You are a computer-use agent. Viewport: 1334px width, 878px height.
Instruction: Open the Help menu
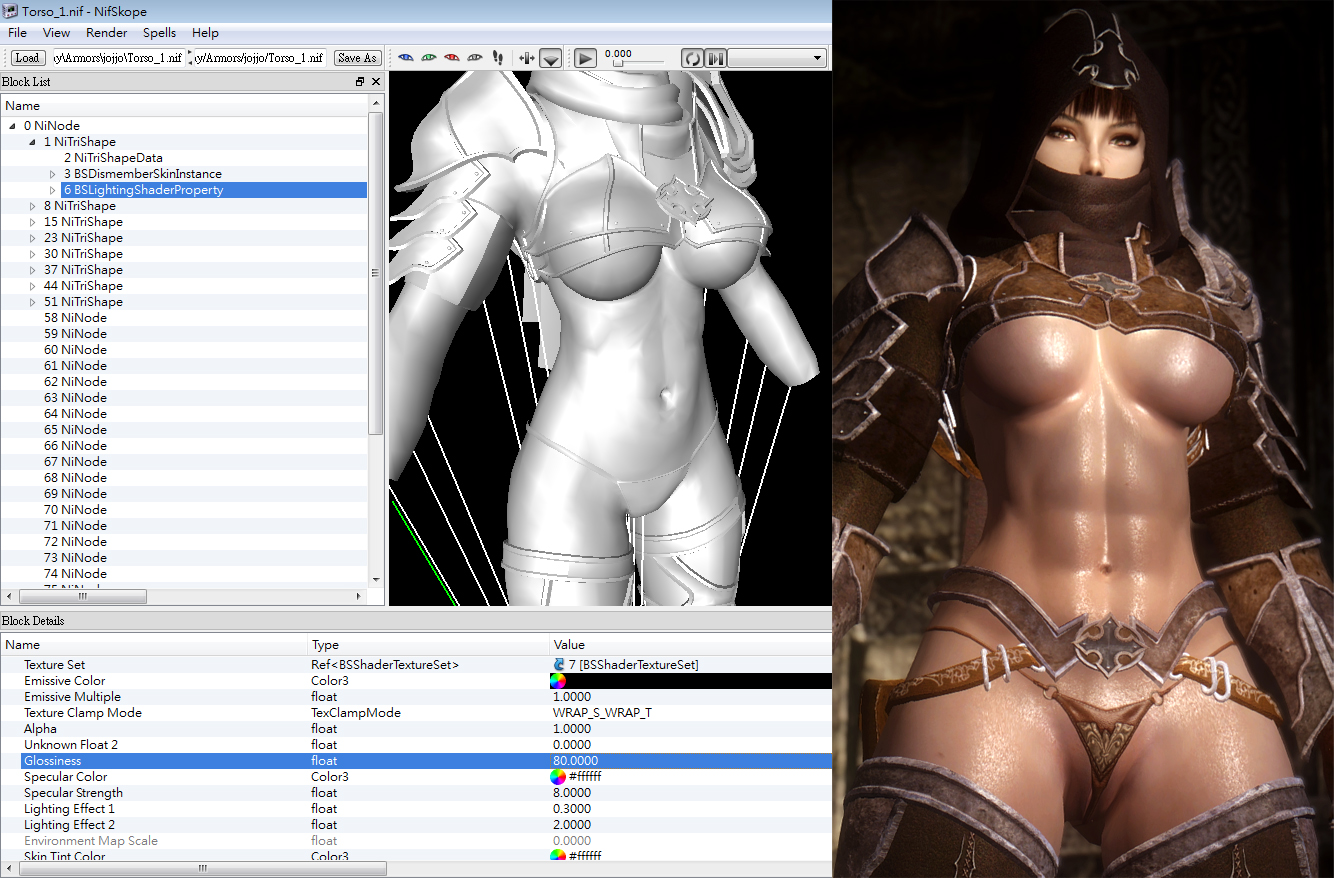tap(205, 33)
